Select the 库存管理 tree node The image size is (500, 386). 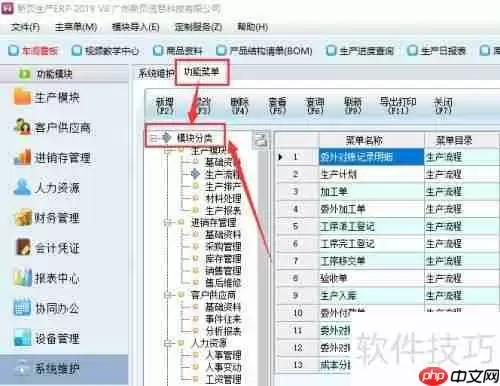(x=223, y=259)
